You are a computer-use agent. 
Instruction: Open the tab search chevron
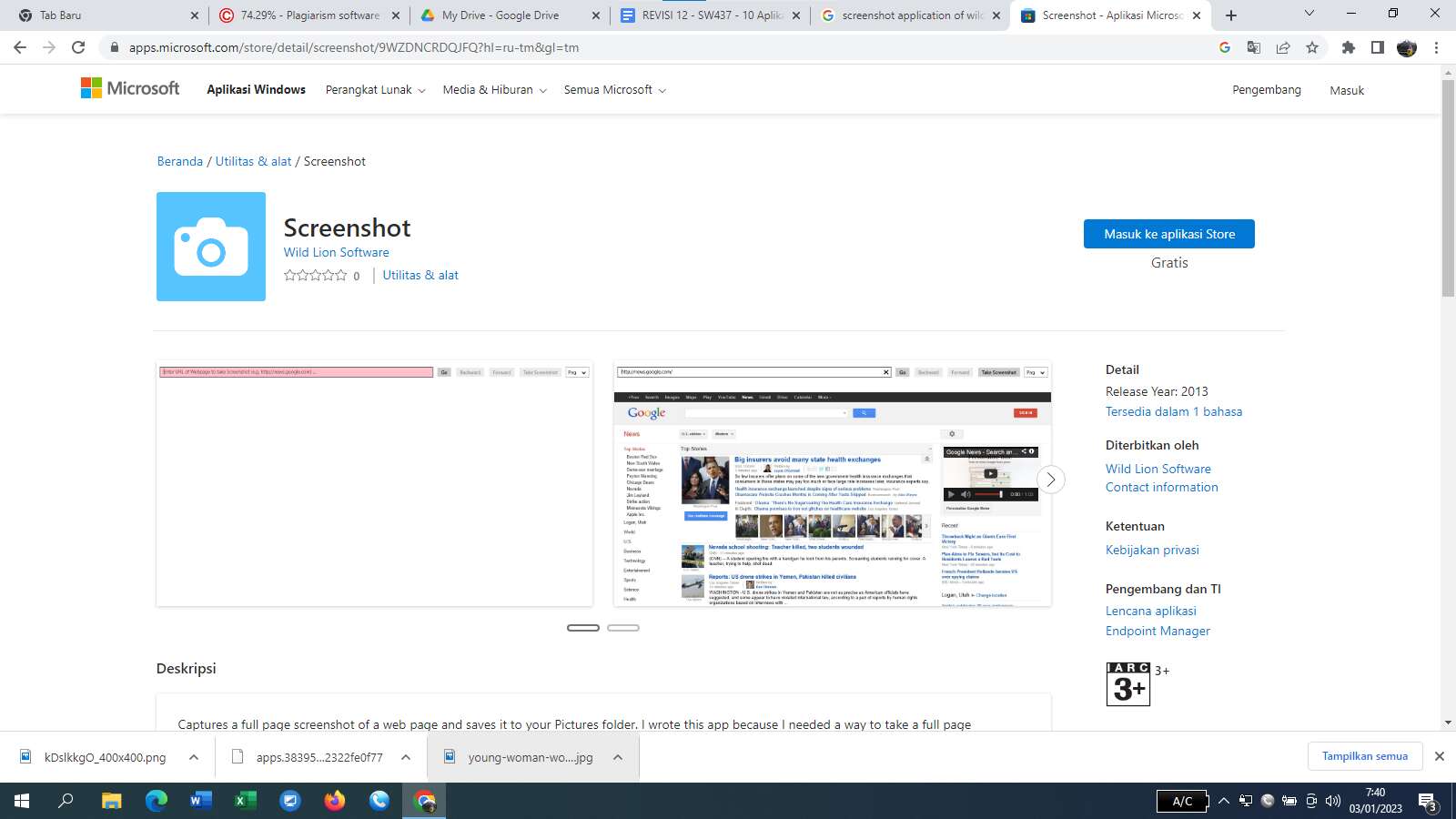[1309, 14]
